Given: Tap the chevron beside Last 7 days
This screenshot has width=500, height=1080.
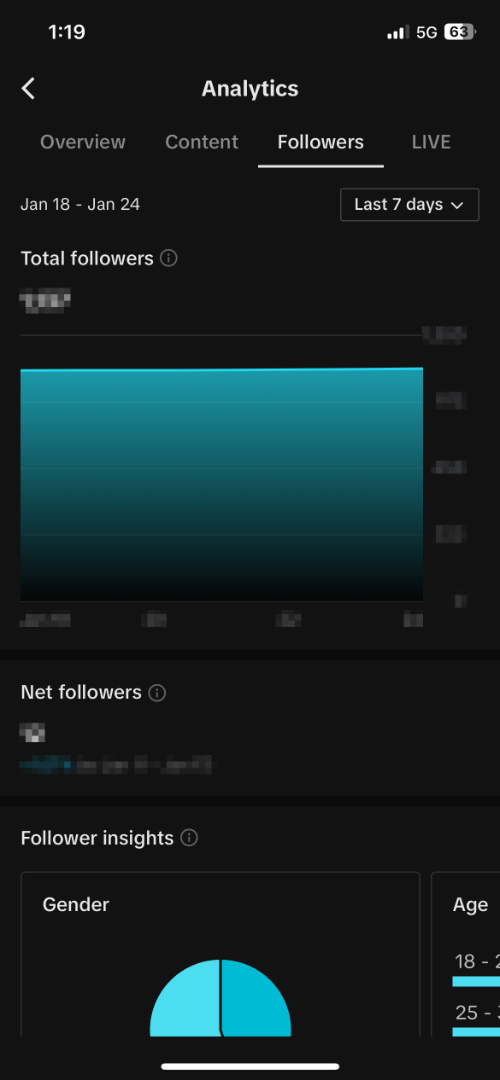Looking at the screenshot, I should click(x=456, y=205).
